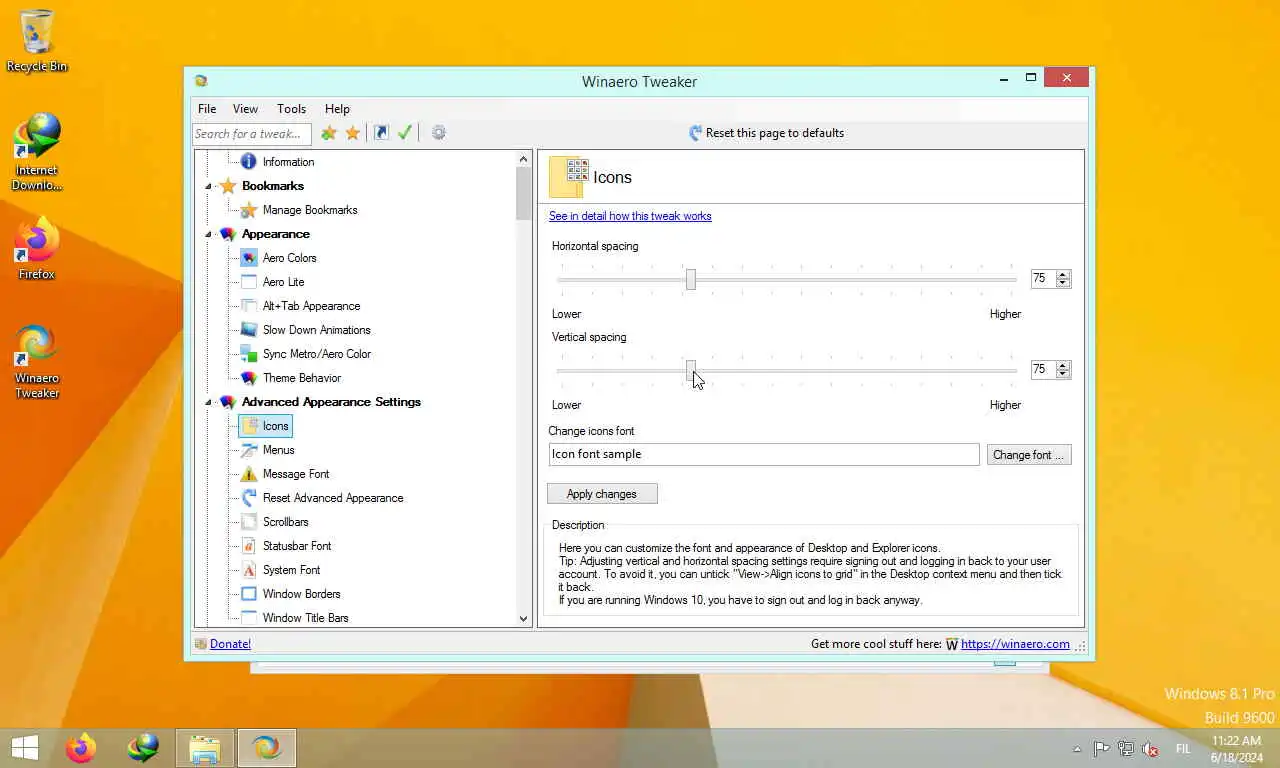Show hidden system tray icons
This screenshot has height=768, width=1280.
[x=1077, y=749]
